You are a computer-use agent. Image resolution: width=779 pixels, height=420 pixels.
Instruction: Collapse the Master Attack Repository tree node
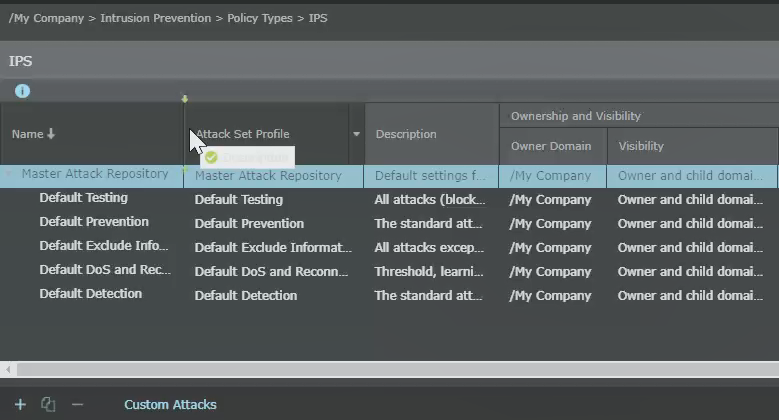click(8, 174)
